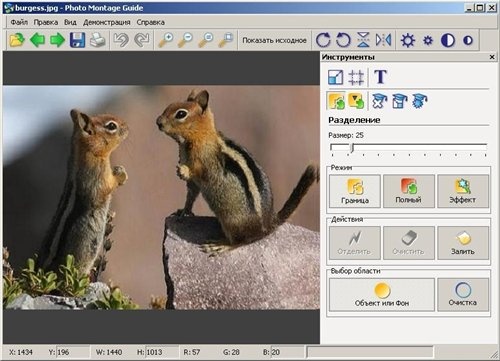
Task: Zoom in with the plus magnifier
Action: pos(166,40)
